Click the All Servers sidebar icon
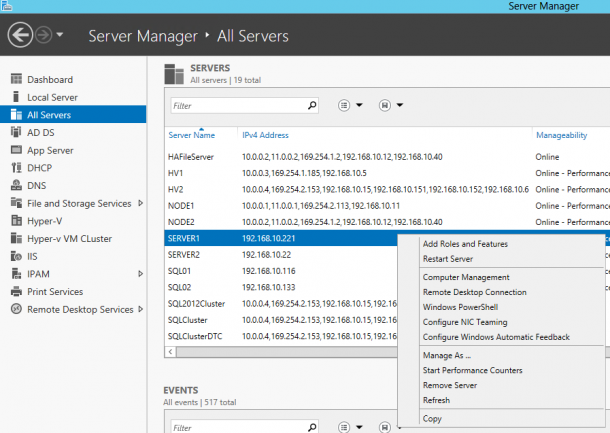Viewport: 610px width, 433px height. [x=16, y=114]
